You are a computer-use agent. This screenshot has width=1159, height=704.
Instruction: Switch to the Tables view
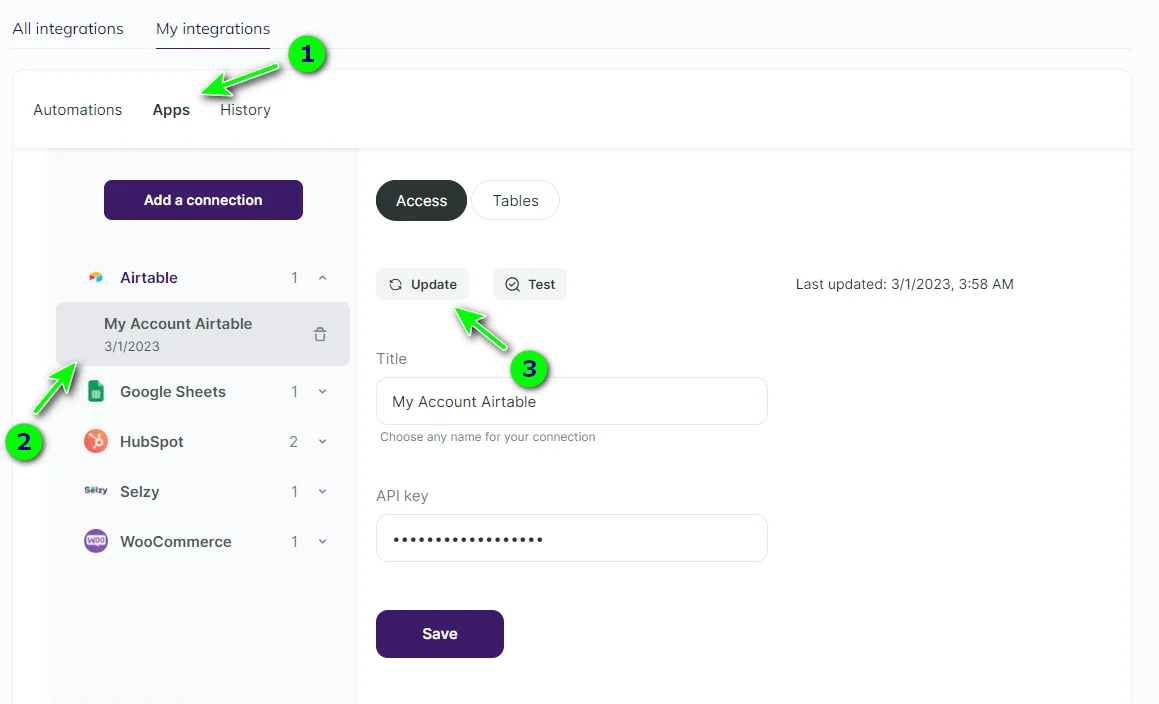(515, 200)
